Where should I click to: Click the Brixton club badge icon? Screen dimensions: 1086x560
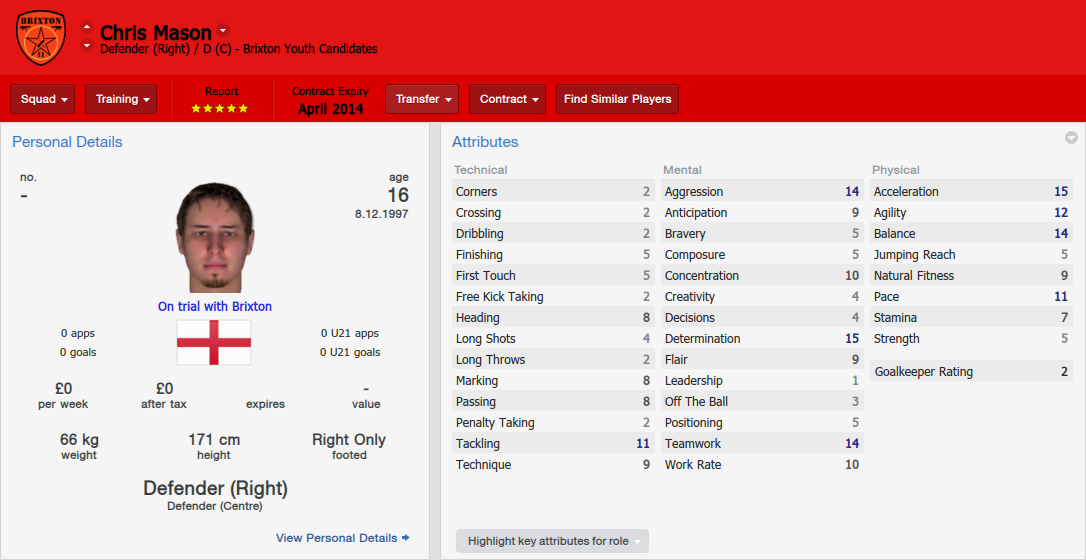coord(41,37)
